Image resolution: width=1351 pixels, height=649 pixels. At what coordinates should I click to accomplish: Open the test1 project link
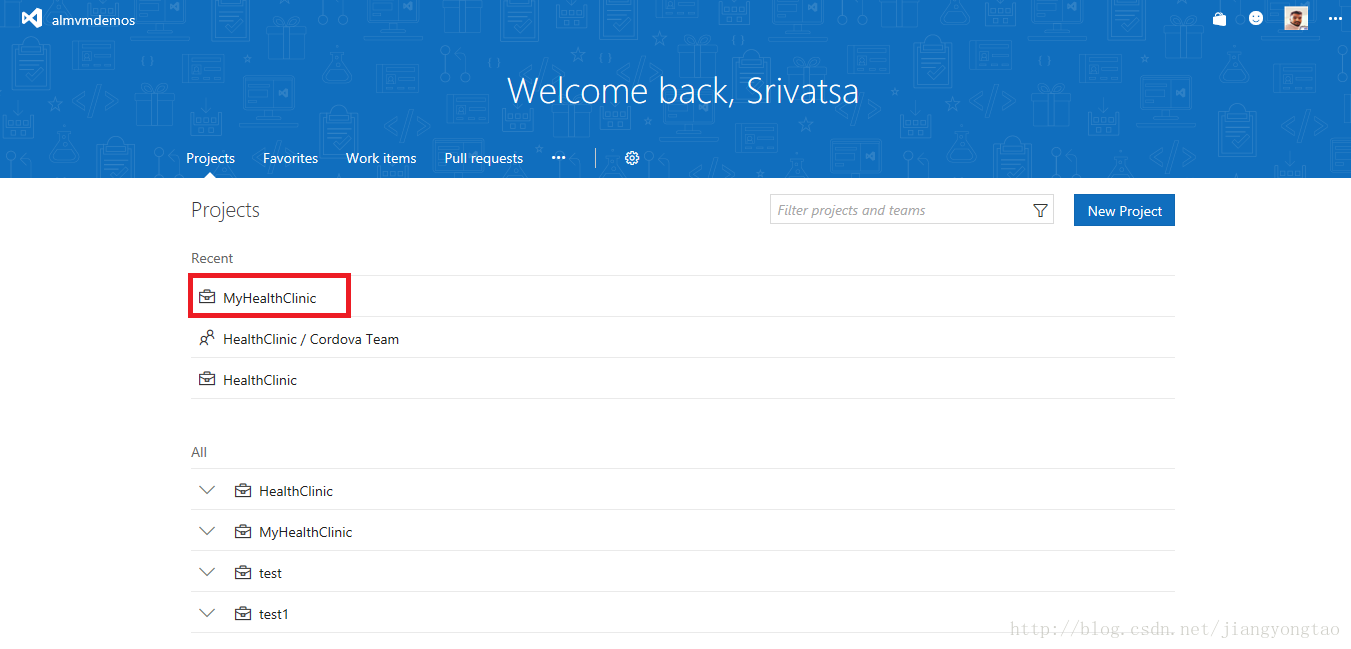click(273, 614)
